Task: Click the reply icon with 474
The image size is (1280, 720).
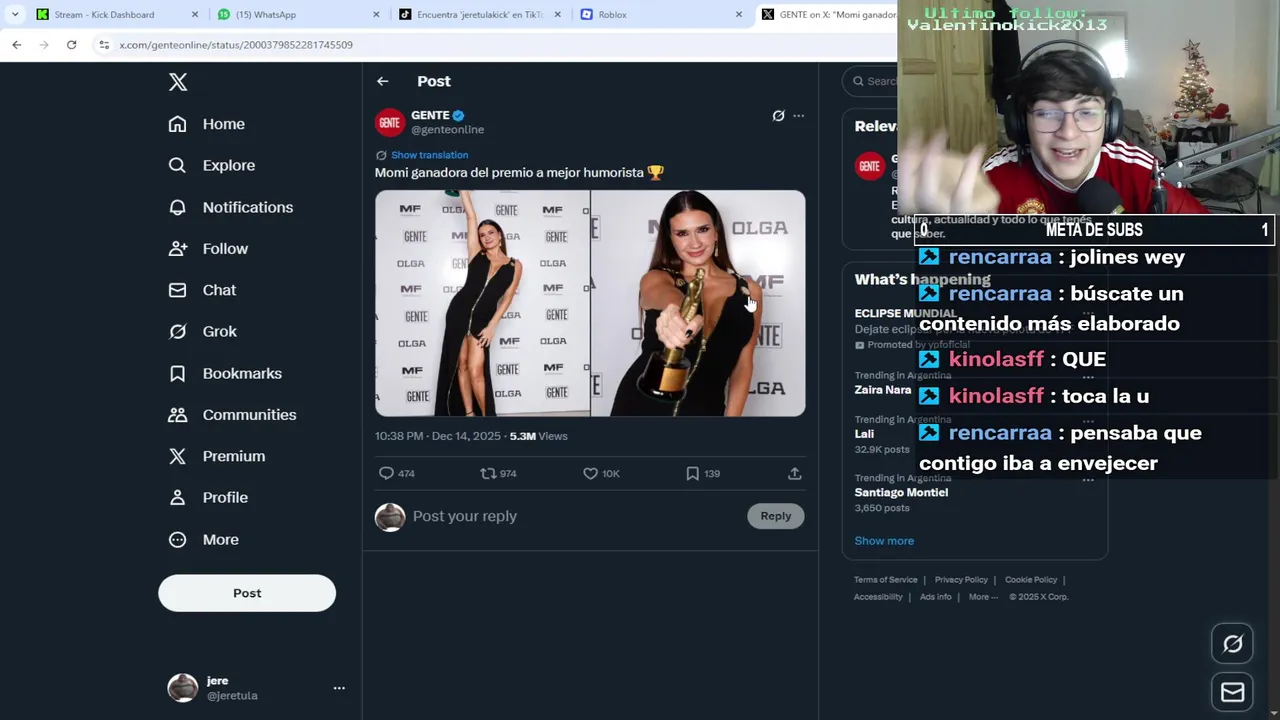Action: coord(386,473)
